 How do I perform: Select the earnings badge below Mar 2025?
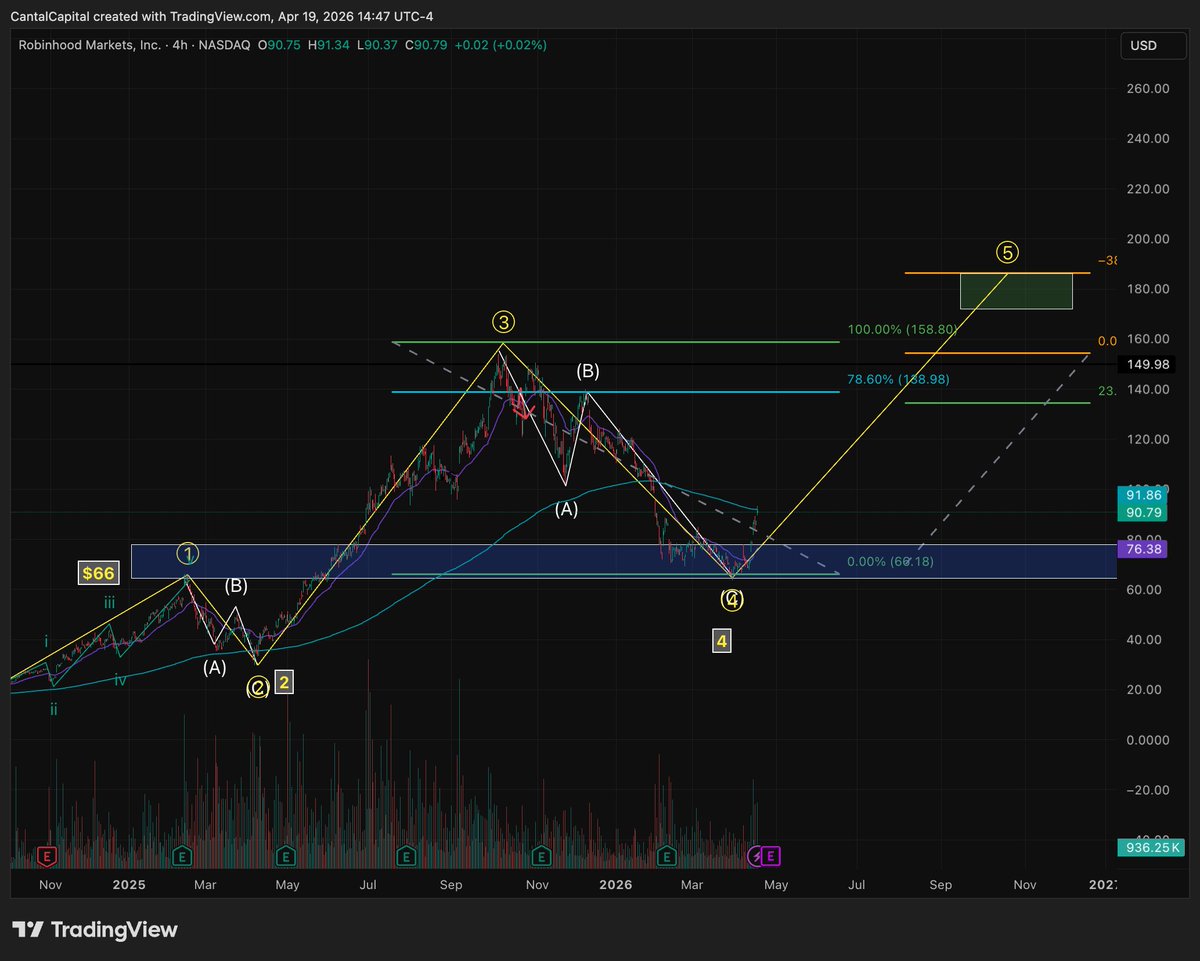181,857
